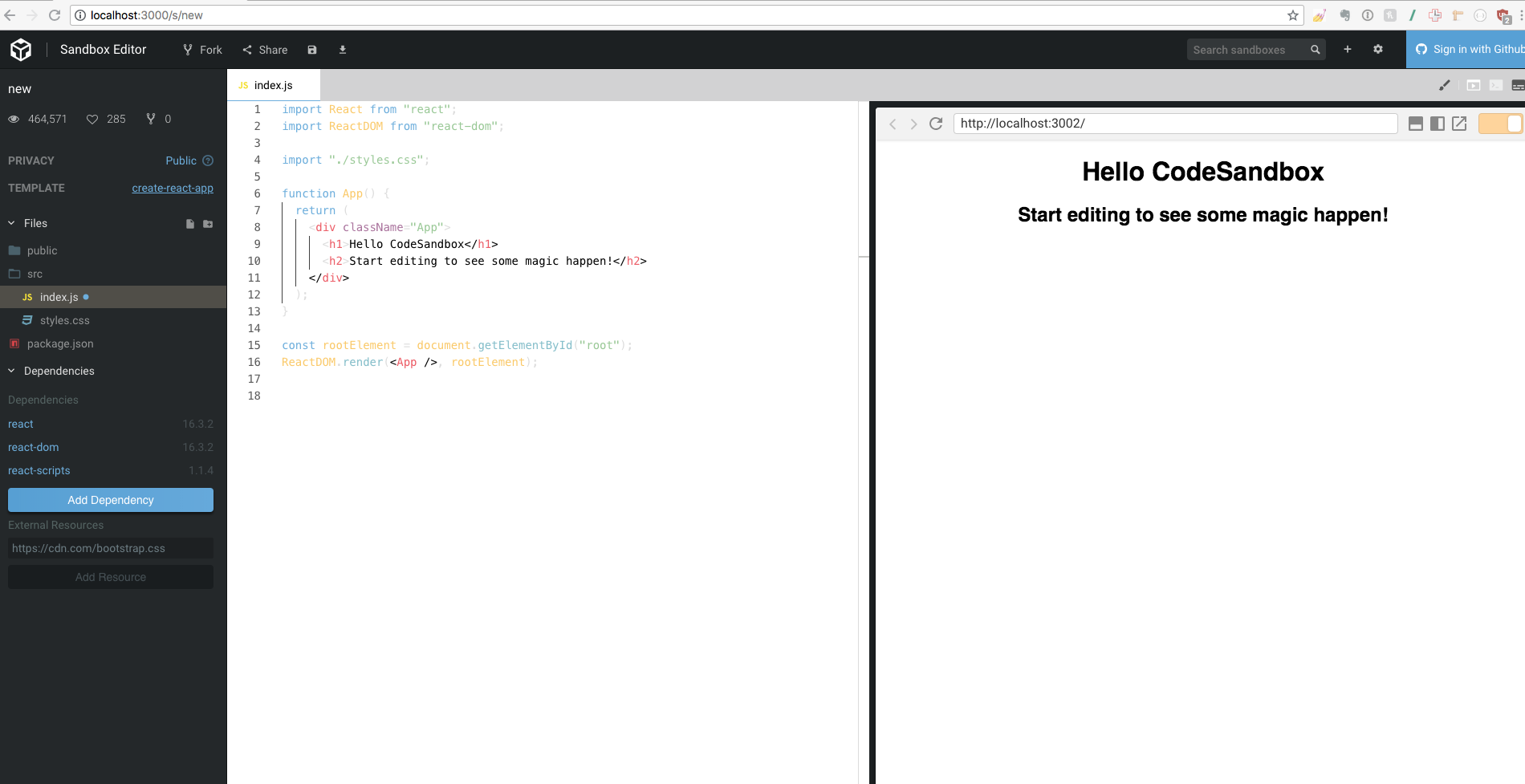1525x784 pixels.
Task: Click the prettify brush icon
Action: point(1445,85)
